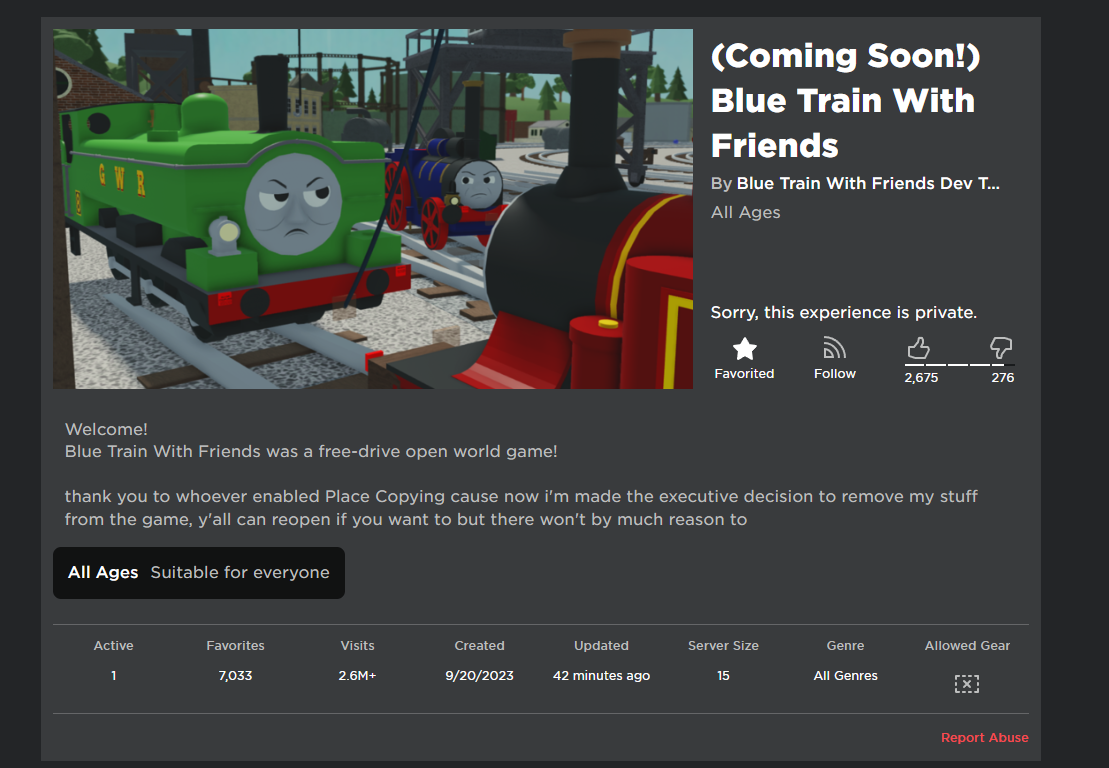Image resolution: width=1109 pixels, height=768 pixels.
Task: Click the Favorites column header
Action: pyautogui.click(x=236, y=646)
